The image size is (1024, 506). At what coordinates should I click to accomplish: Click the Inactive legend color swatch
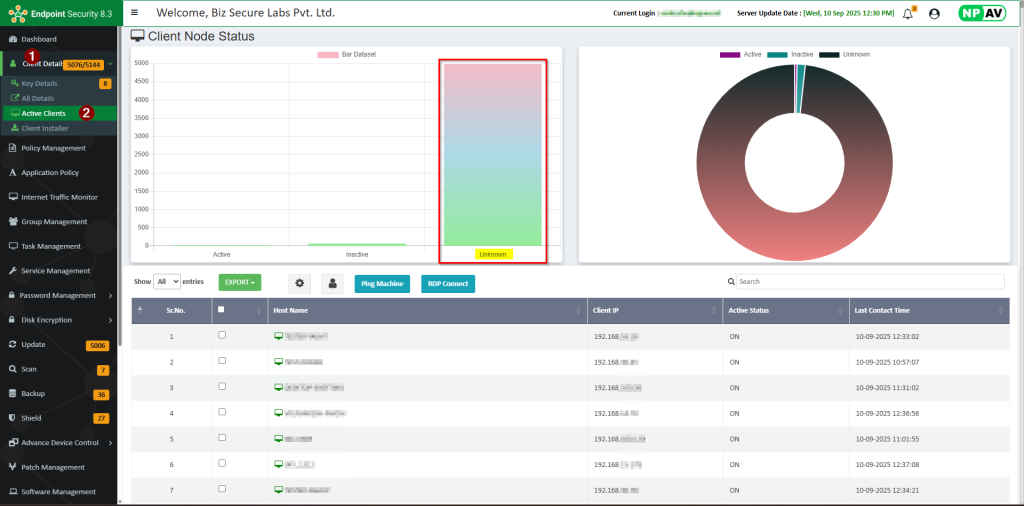[776, 54]
